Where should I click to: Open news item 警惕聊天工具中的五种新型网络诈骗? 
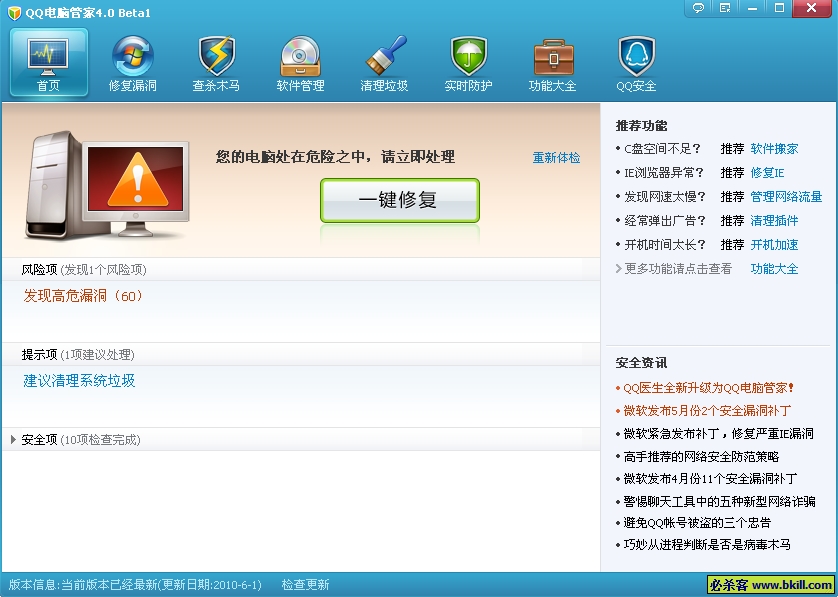(719, 501)
